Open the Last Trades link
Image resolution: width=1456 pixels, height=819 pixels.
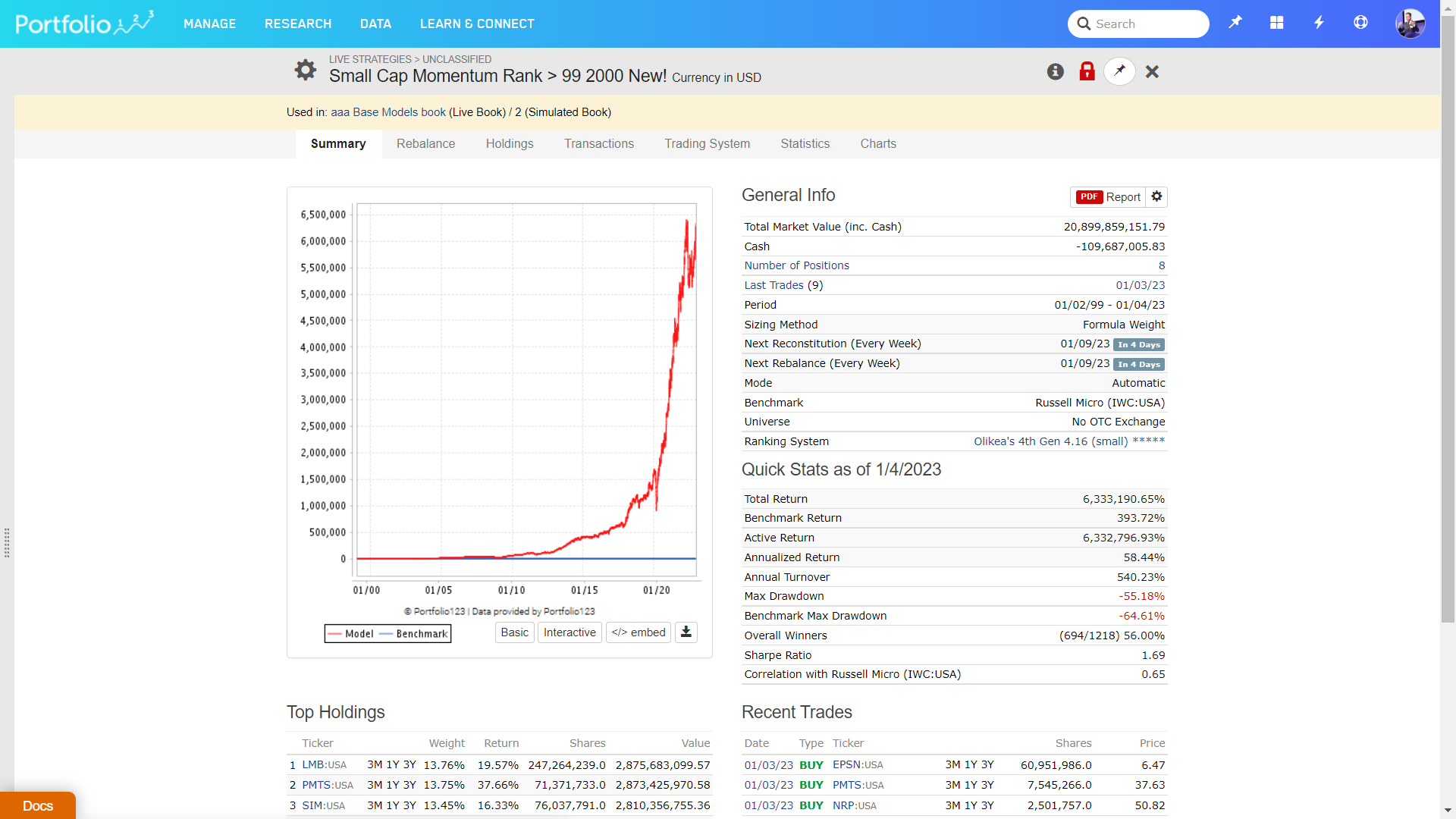(x=773, y=285)
